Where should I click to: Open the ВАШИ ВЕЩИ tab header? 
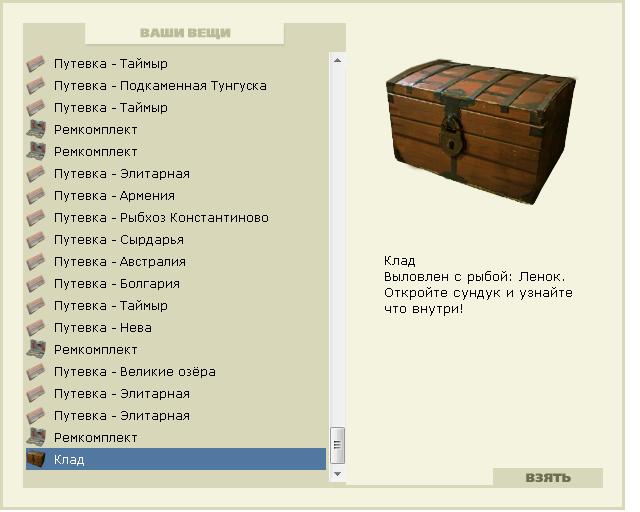click(185, 33)
